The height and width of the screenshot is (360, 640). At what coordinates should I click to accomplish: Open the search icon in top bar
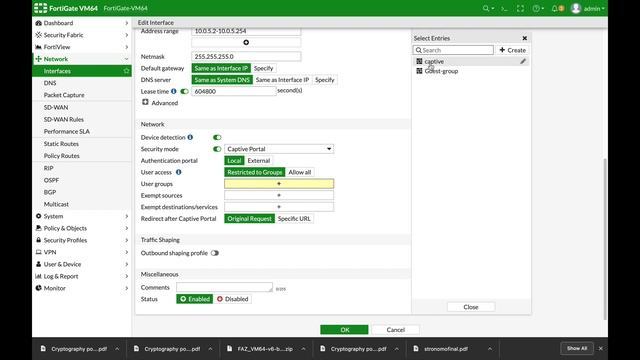pyautogui.click(x=486, y=8)
